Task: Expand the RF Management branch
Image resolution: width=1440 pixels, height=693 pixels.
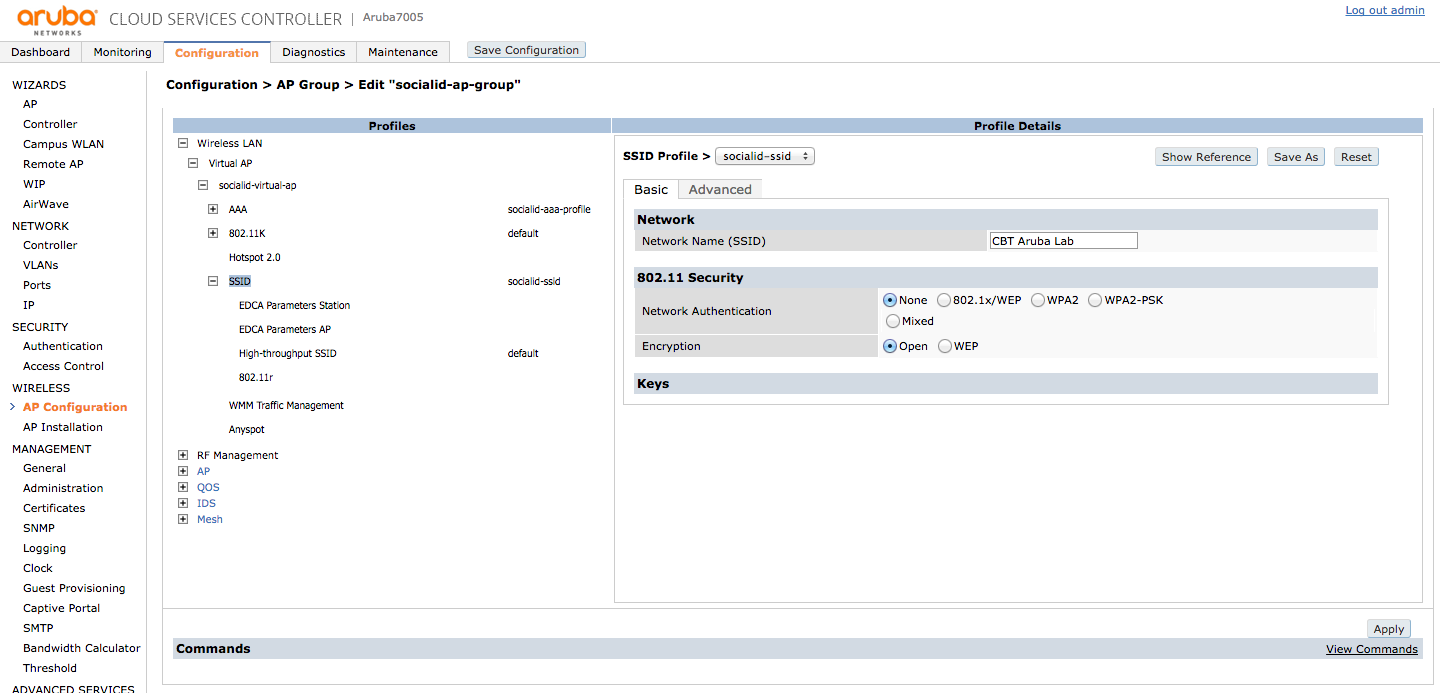Action: pyautogui.click(x=183, y=455)
